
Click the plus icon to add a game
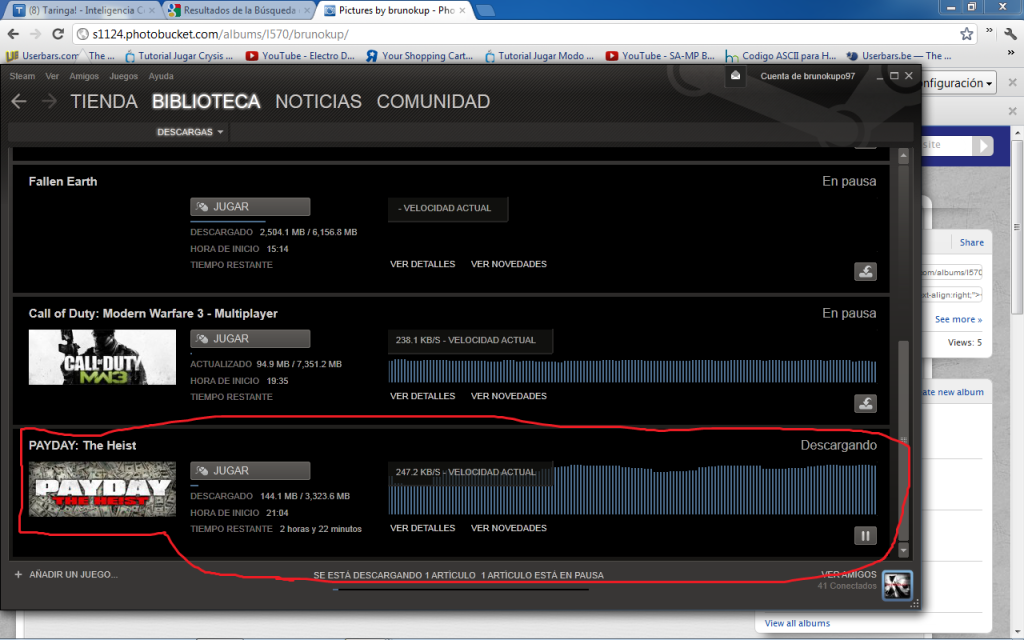tap(18, 575)
